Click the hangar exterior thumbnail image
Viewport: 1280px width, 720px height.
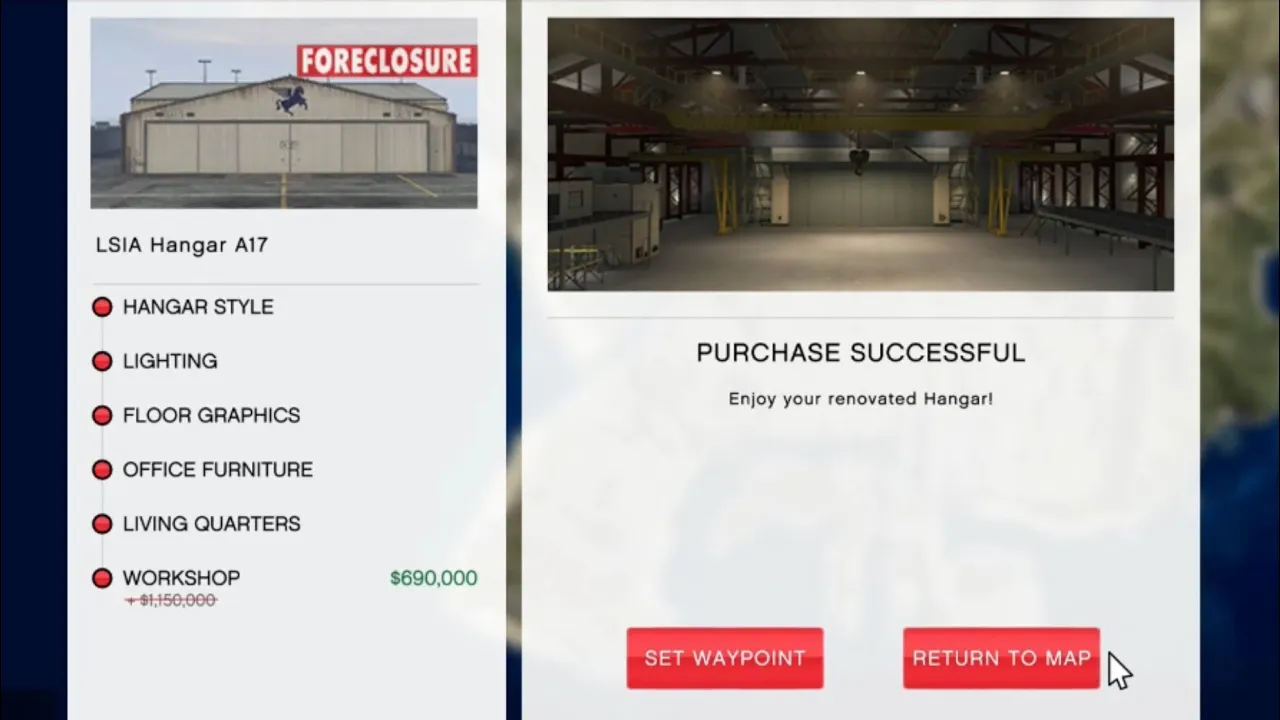[284, 113]
